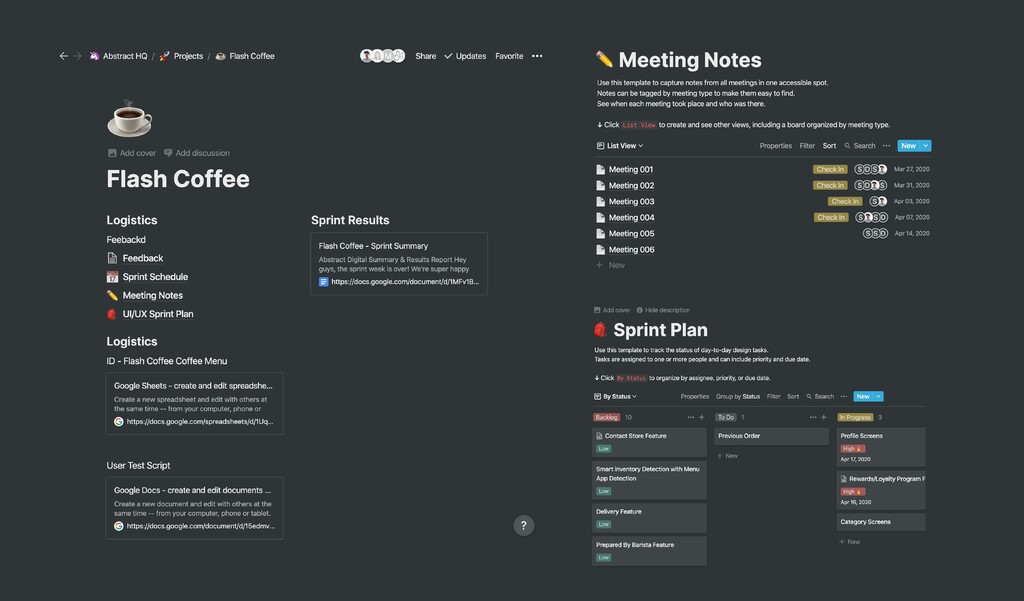
Task: Open the Meeting Notes page link
Action: (145, 295)
